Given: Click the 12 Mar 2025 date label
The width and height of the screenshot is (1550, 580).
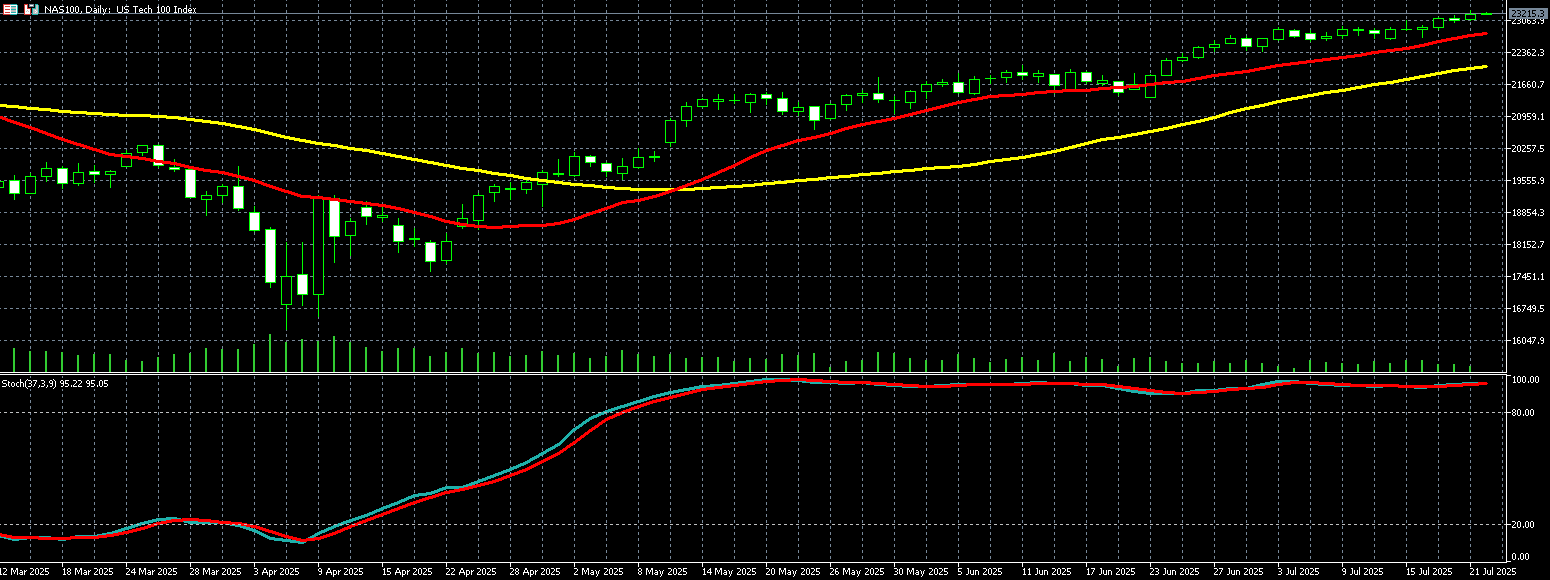Looking at the screenshot, I should (25, 572).
